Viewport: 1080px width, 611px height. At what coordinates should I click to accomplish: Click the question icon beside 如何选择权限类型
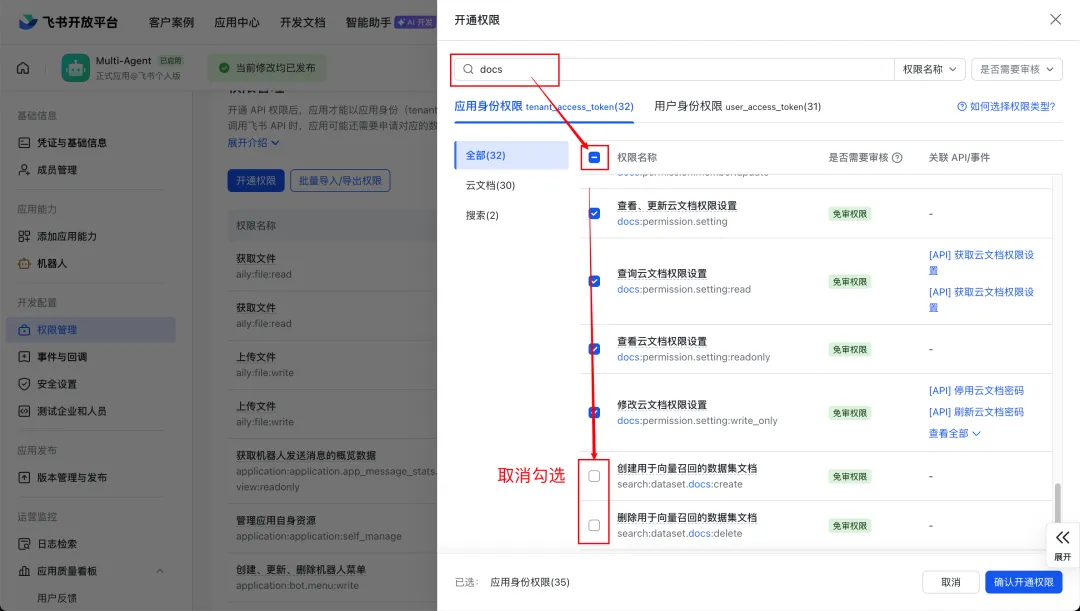pyautogui.click(x=962, y=107)
